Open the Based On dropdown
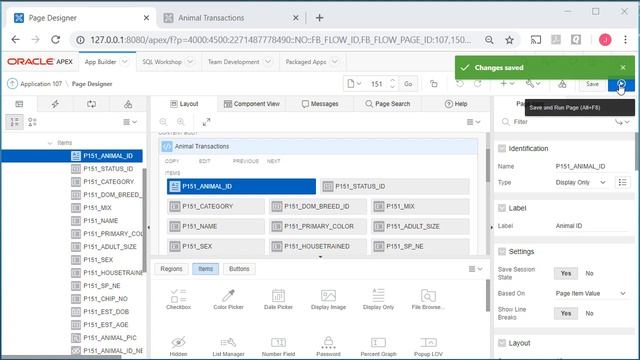The height and width of the screenshot is (360, 640). (590, 293)
